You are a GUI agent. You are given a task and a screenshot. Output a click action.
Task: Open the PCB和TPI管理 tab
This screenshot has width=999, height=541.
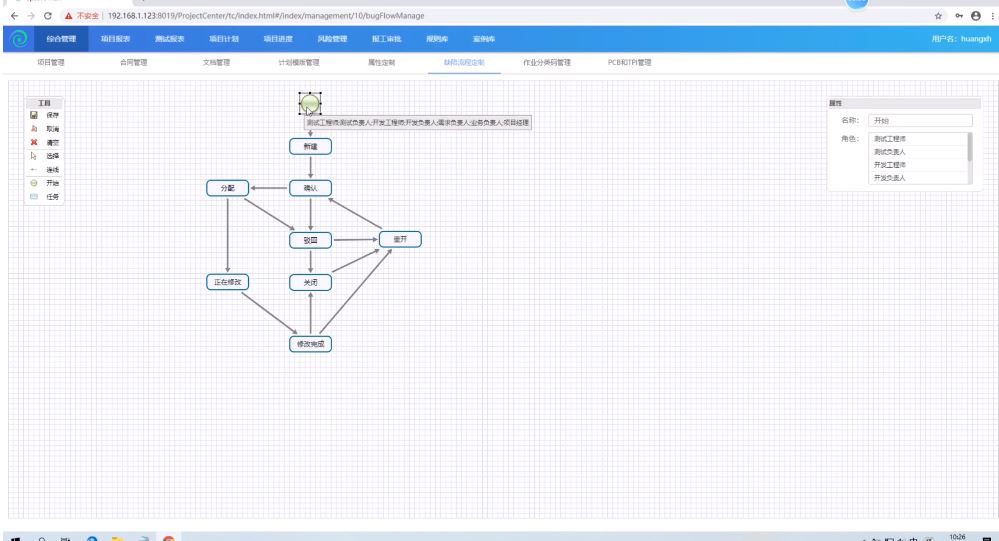coord(629,62)
